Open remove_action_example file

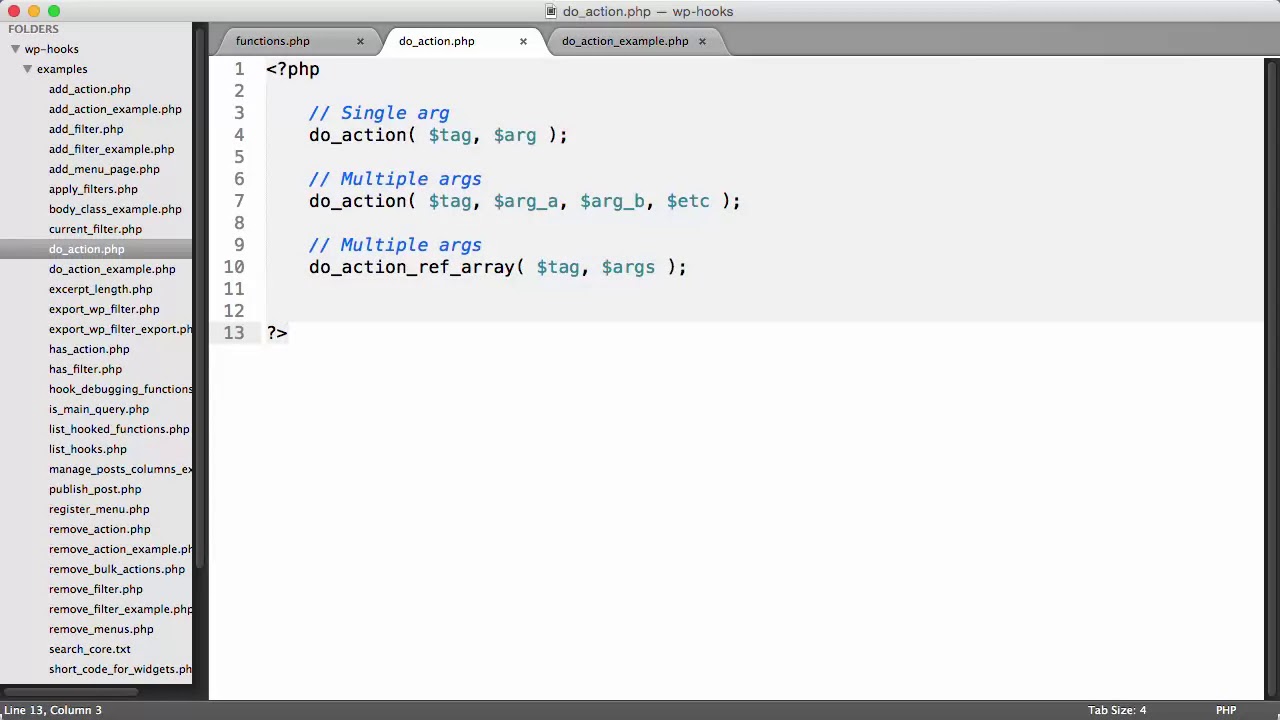(121, 549)
